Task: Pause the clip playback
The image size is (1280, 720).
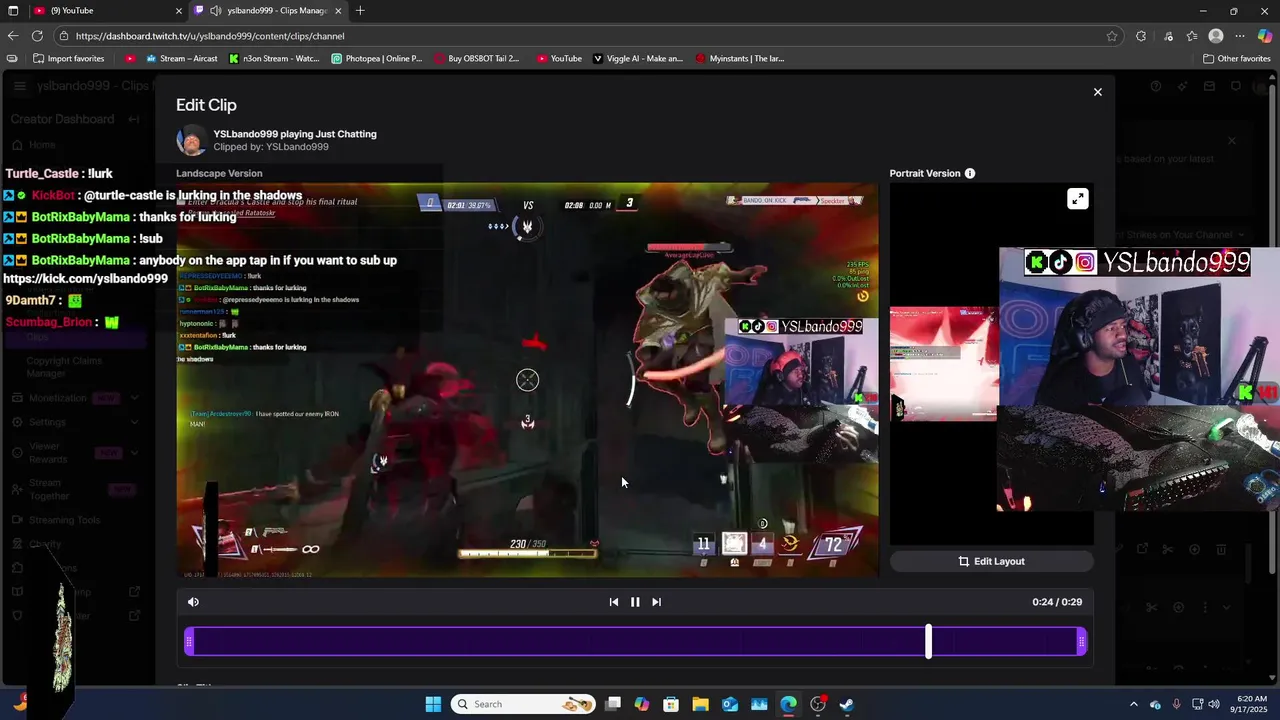Action: pyautogui.click(x=635, y=602)
